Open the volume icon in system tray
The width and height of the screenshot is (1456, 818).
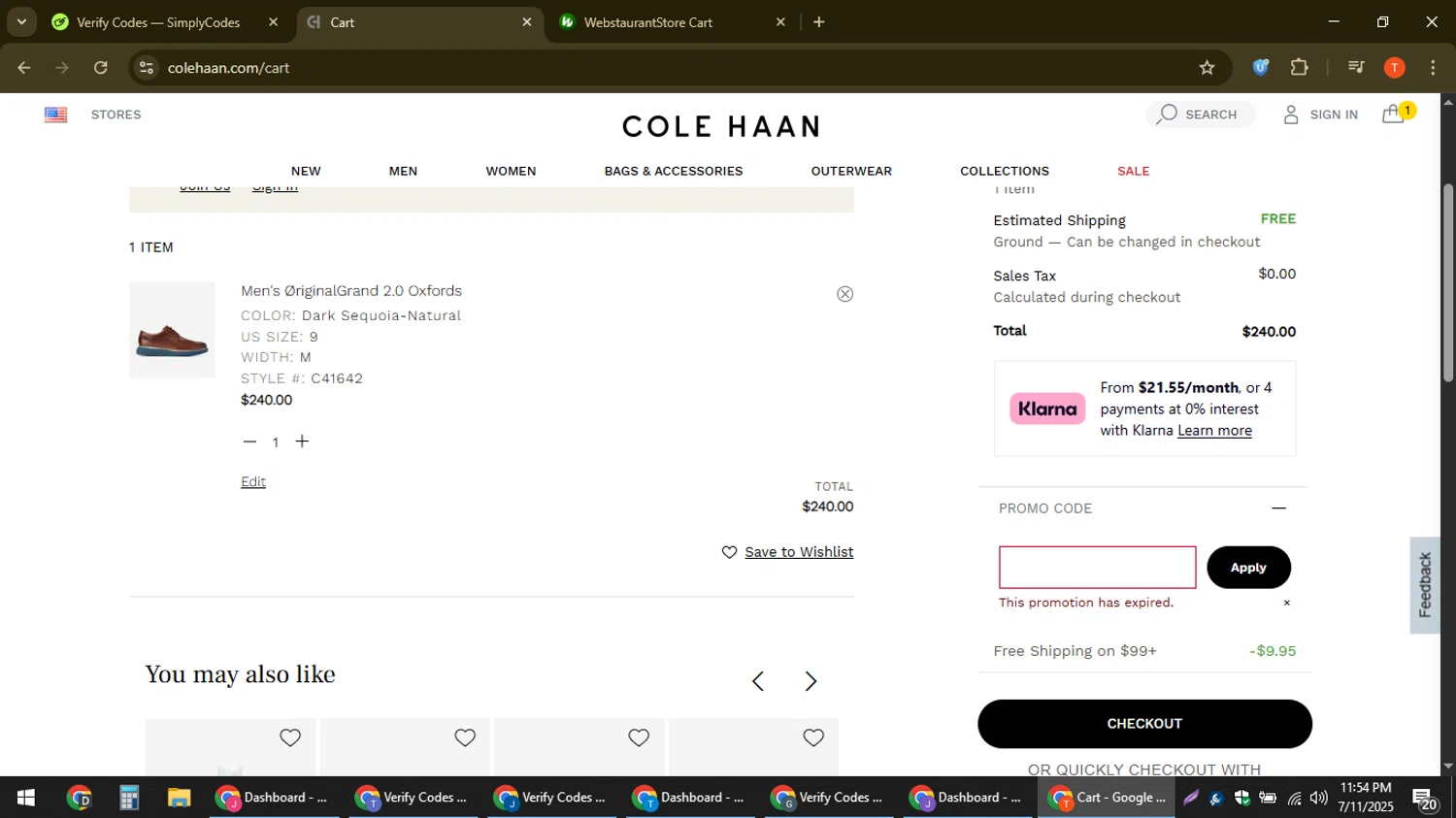1318,798
